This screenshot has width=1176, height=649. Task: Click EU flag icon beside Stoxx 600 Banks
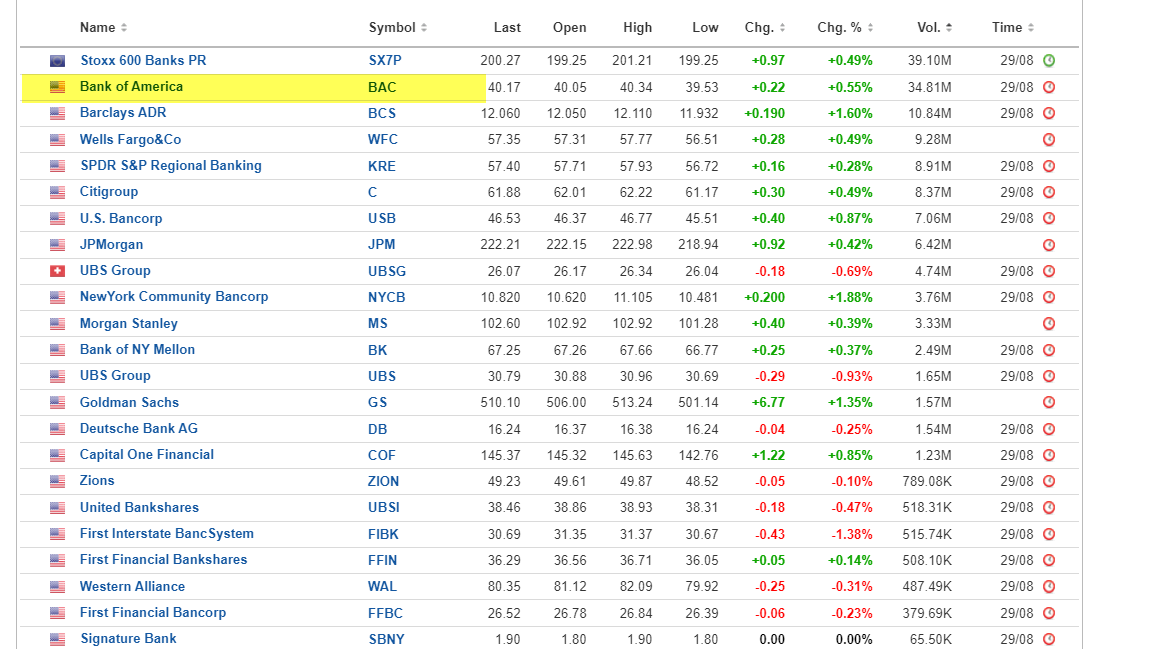pyautogui.click(x=58, y=61)
